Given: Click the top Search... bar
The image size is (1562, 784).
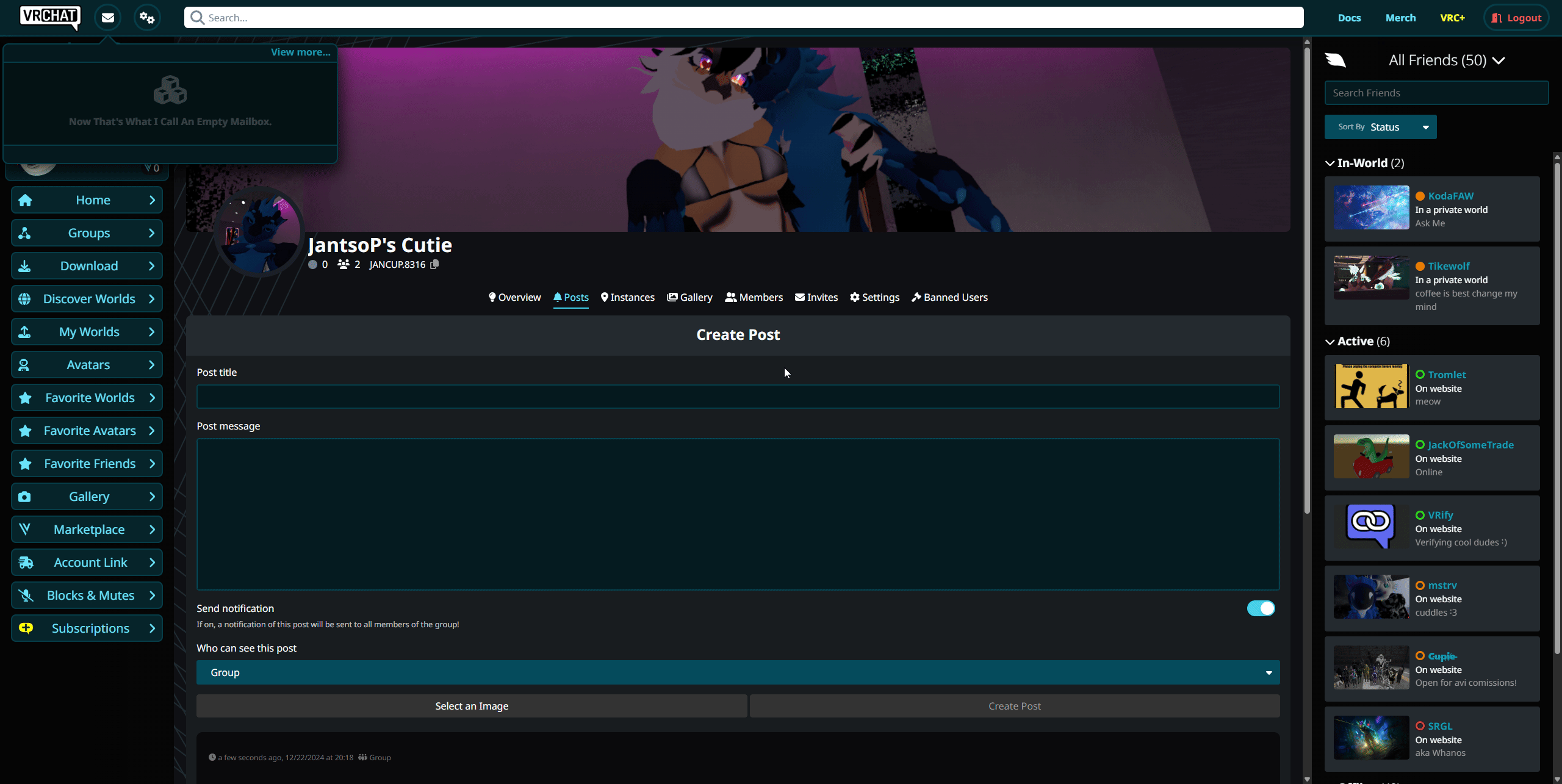Looking at the screenshot, I should click(744, 18).
